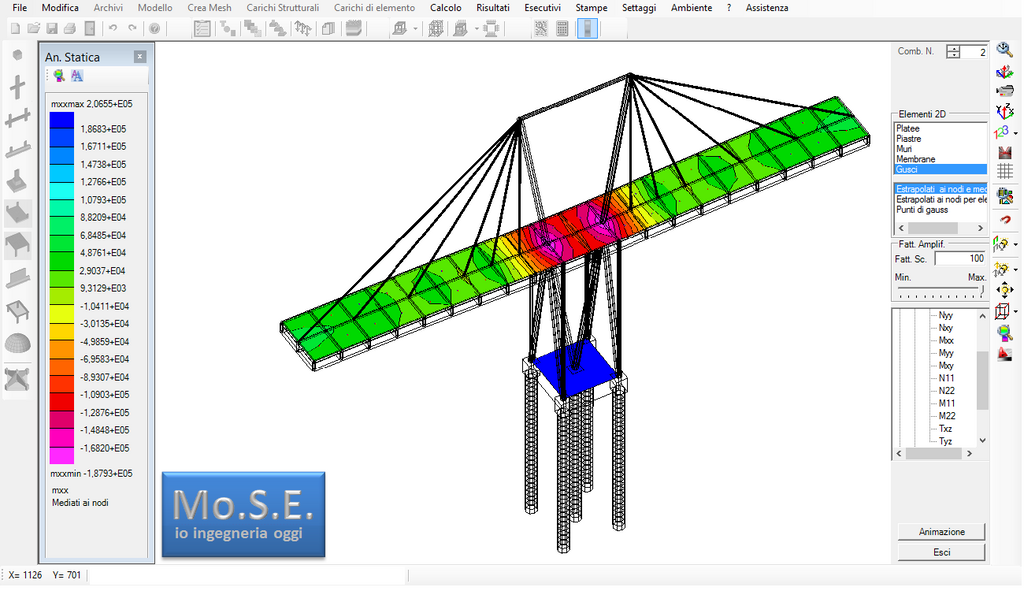The image size is (1024, 591).
Task: Click the camera view icon
Action: pos(1004,91)
